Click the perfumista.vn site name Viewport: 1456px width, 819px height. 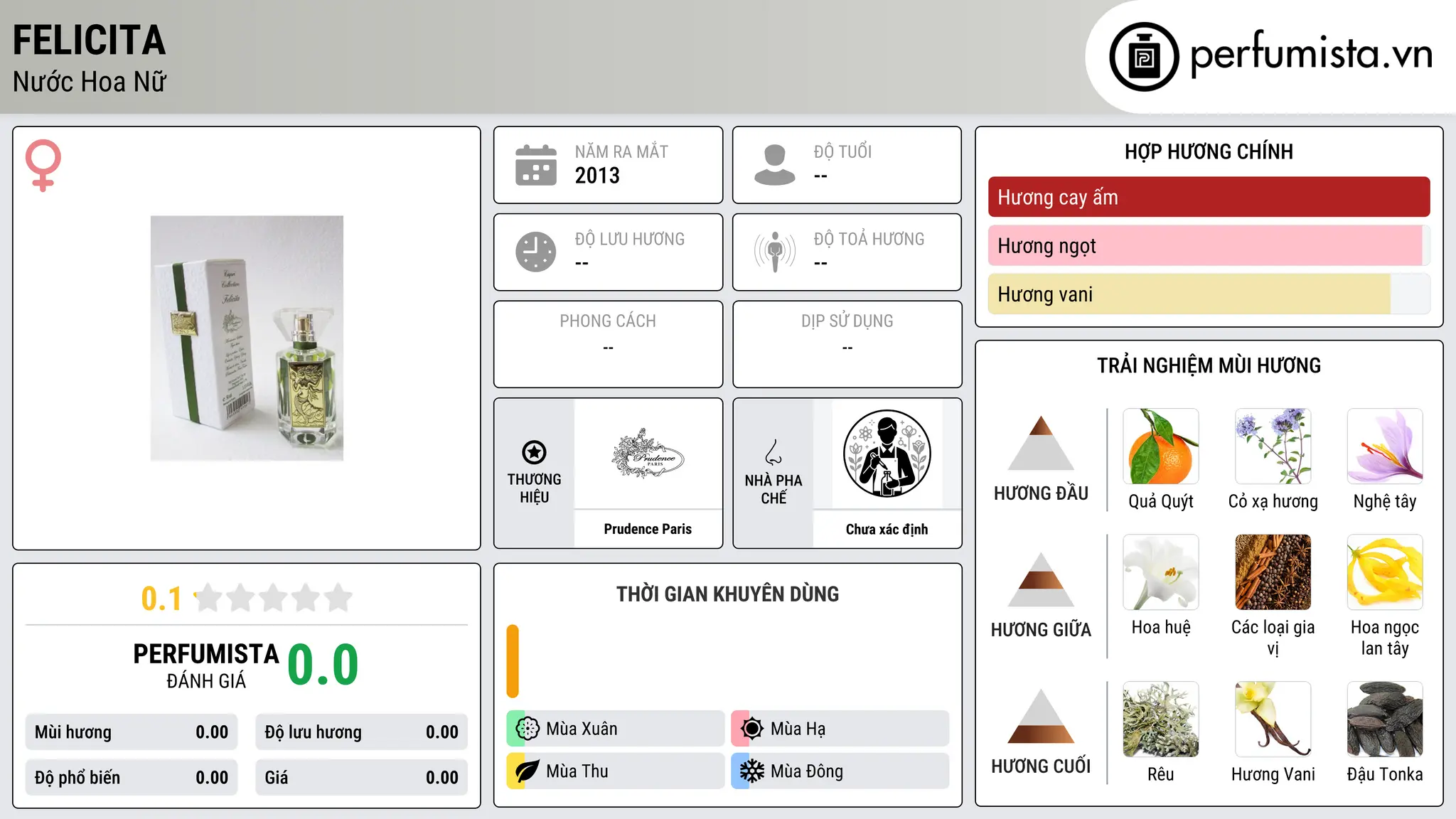(1311, 53)
